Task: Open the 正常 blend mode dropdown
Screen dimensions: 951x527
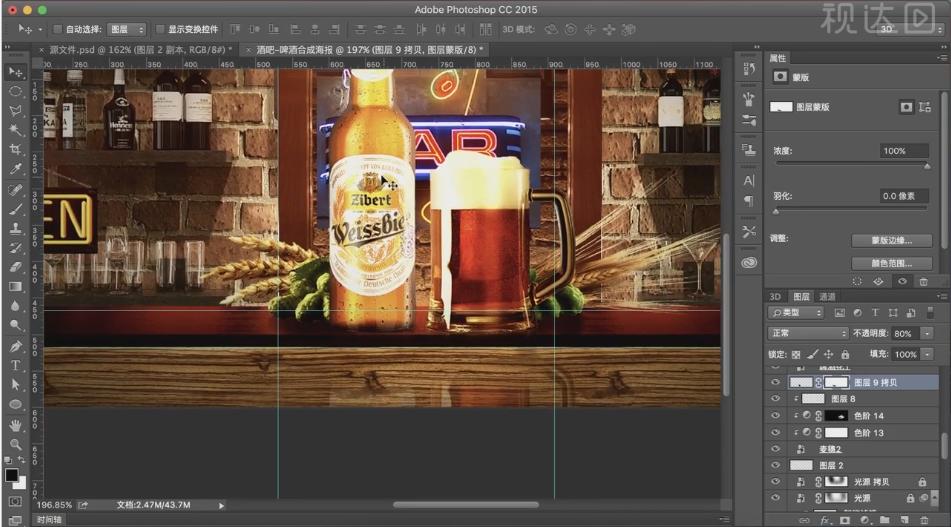Action: point(808,333)
